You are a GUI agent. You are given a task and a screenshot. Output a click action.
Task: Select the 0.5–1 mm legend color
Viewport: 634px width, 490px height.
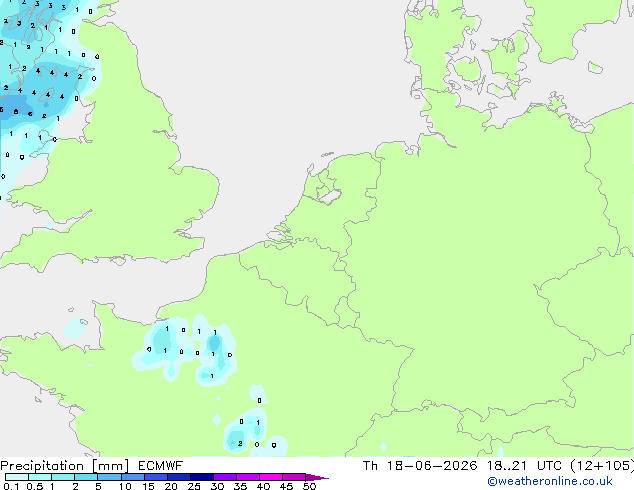coord(40,477)
